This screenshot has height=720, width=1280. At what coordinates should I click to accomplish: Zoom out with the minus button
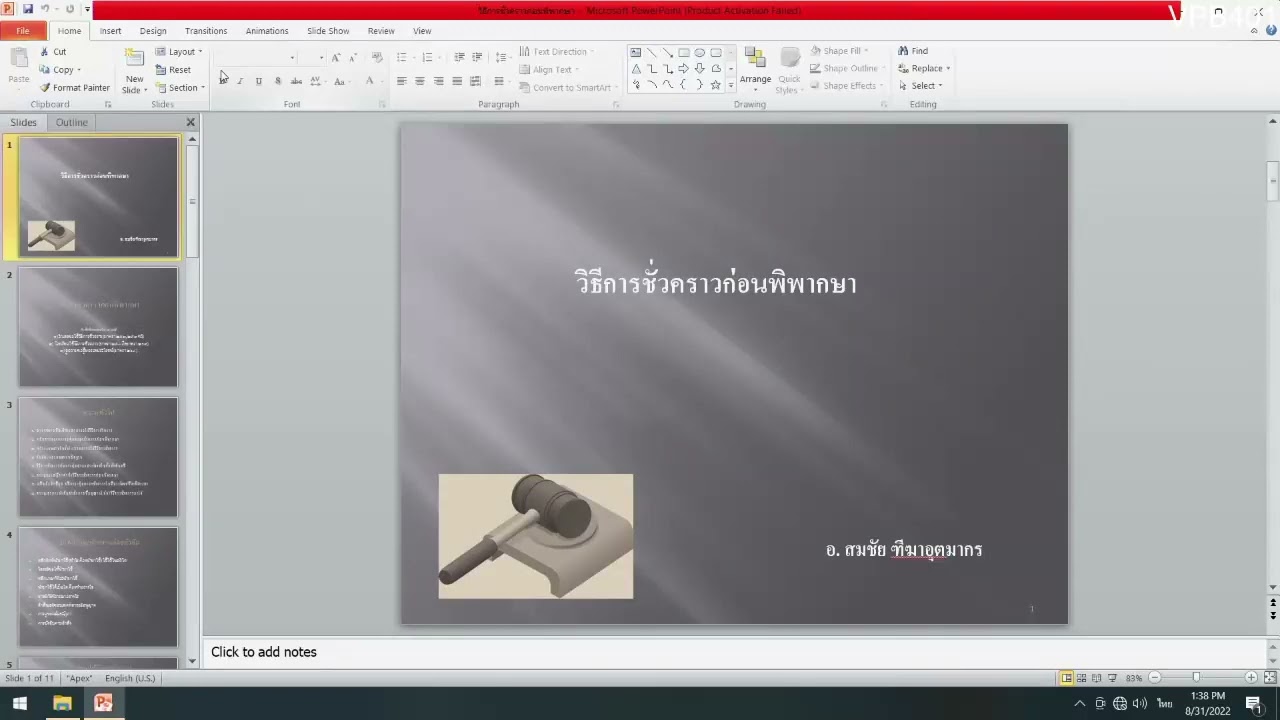click(x=1155, y=678)
